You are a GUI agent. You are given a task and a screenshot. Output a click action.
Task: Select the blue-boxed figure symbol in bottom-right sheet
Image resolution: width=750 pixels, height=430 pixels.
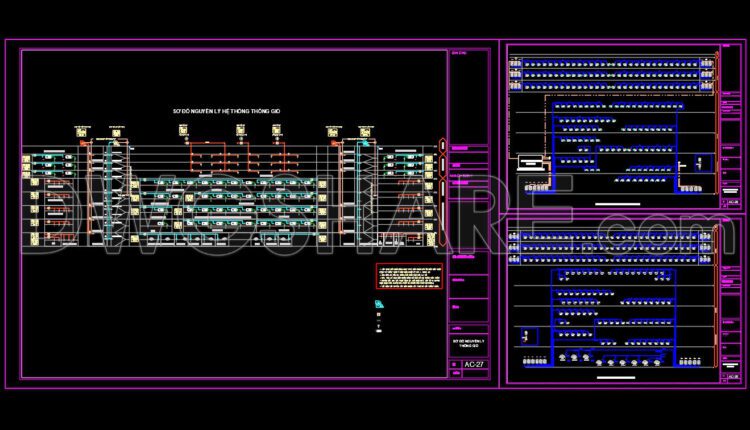[529, 336]
